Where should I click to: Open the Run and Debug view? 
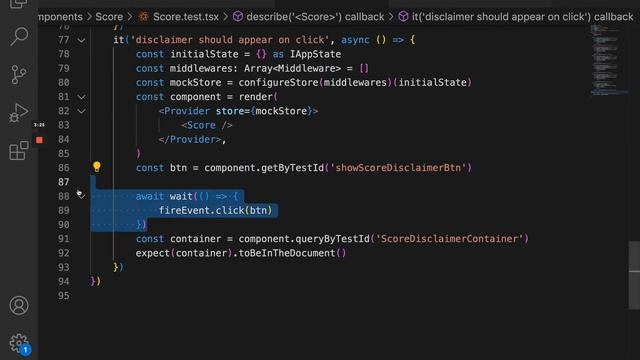(19, 113)
